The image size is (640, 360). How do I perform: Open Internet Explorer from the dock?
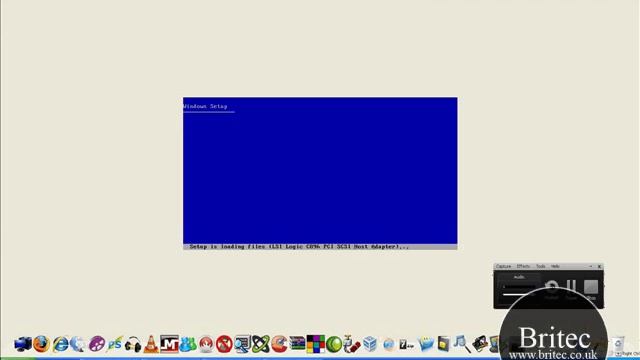(x=60, y=344)
